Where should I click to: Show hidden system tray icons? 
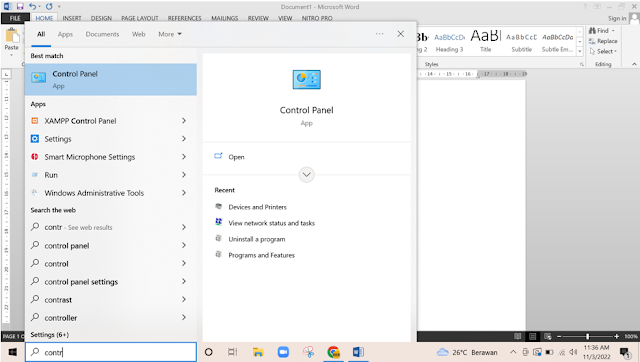513,352
